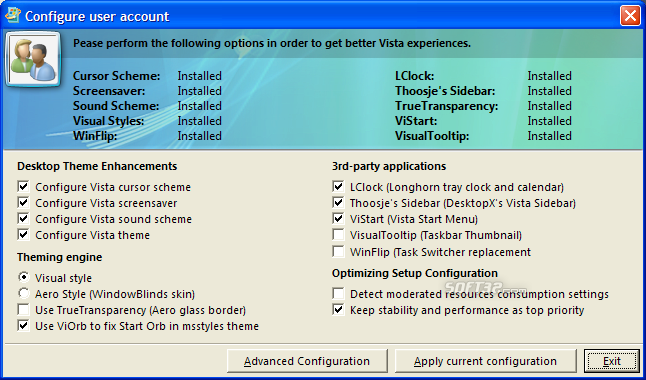Click the VisualTooltip: status label

pyautogui.click(x=432, y=136)
